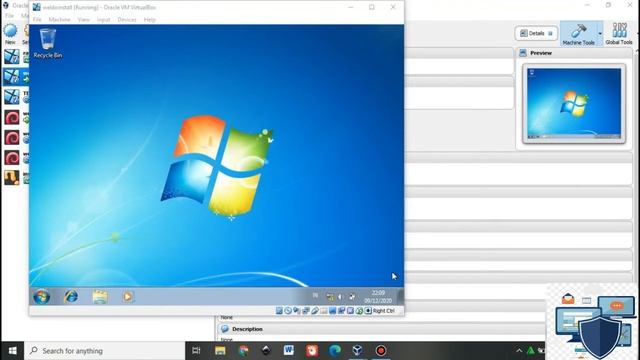Viewport: 640px width, 360px height.
Task: Open Task View on the host taskbar
Action: 196,351
